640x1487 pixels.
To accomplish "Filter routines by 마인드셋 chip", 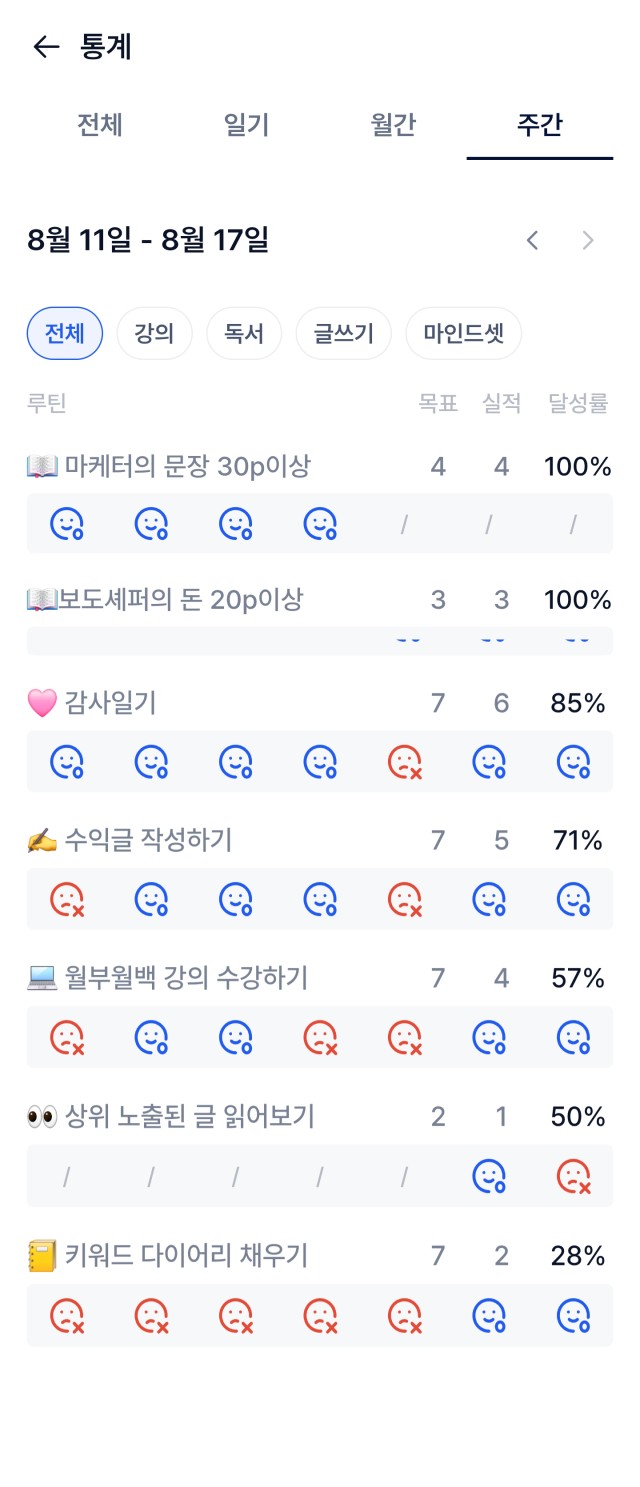I will pos(463,333).
